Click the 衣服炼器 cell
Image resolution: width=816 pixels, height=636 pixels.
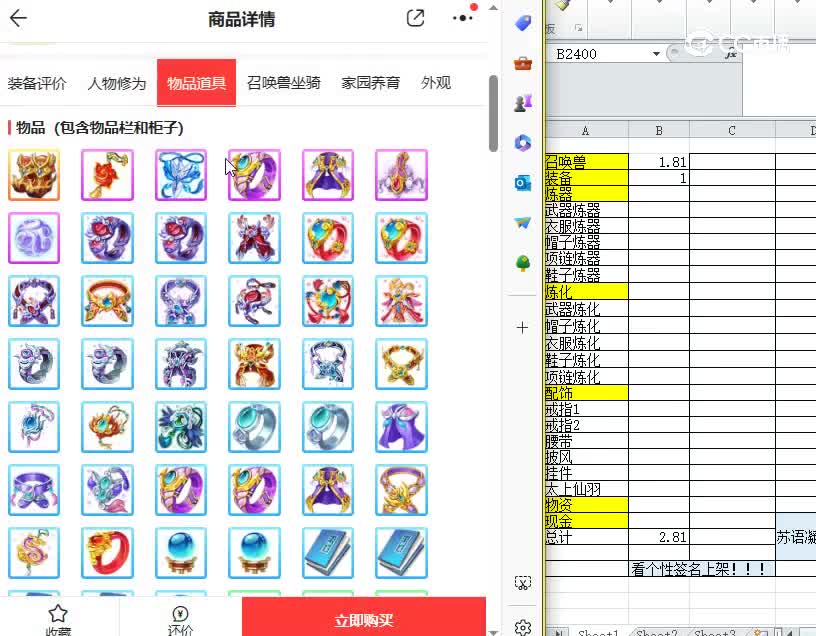click(x=586, y=226)
